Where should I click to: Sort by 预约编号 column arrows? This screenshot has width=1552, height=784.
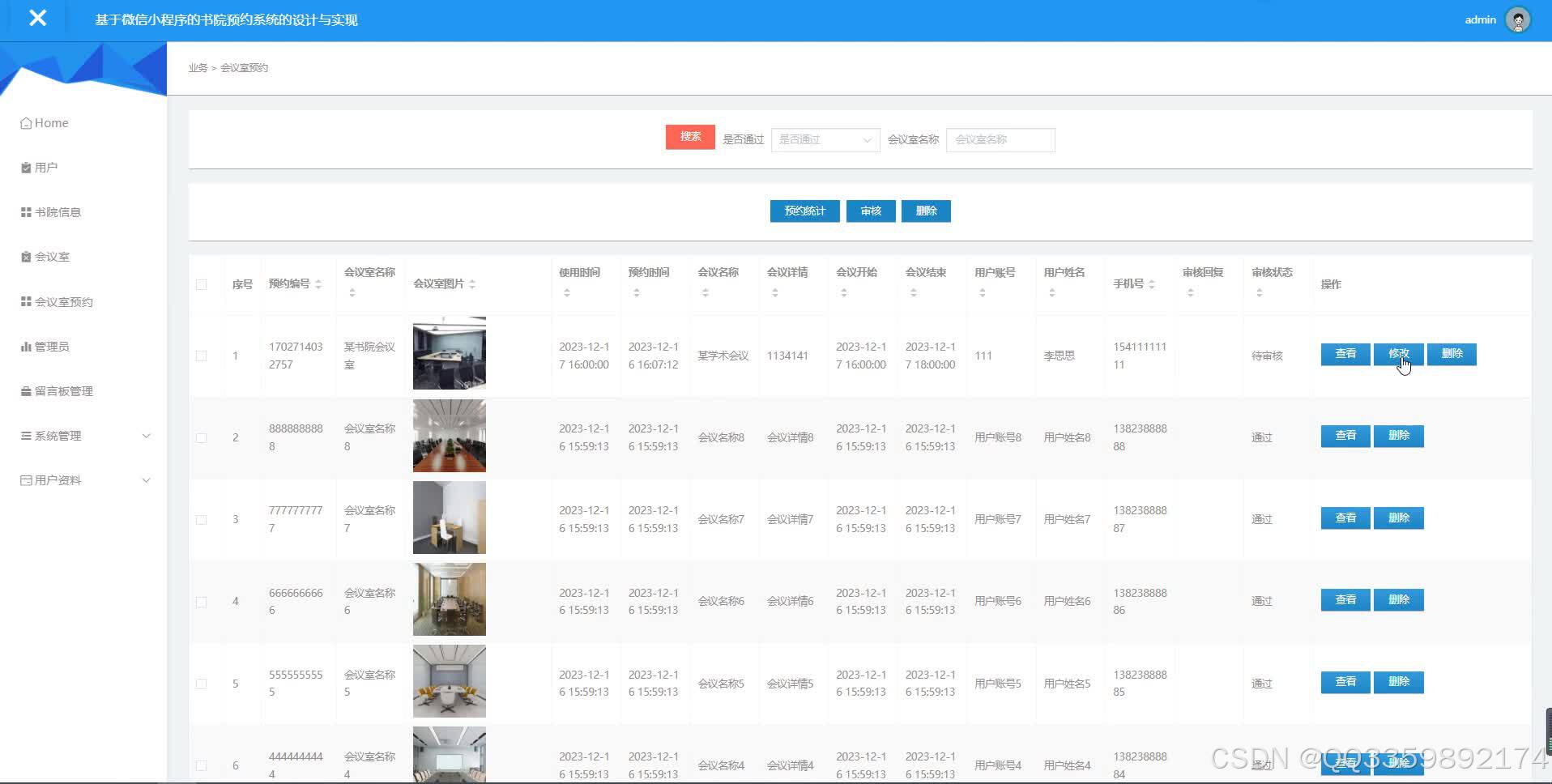318,284
